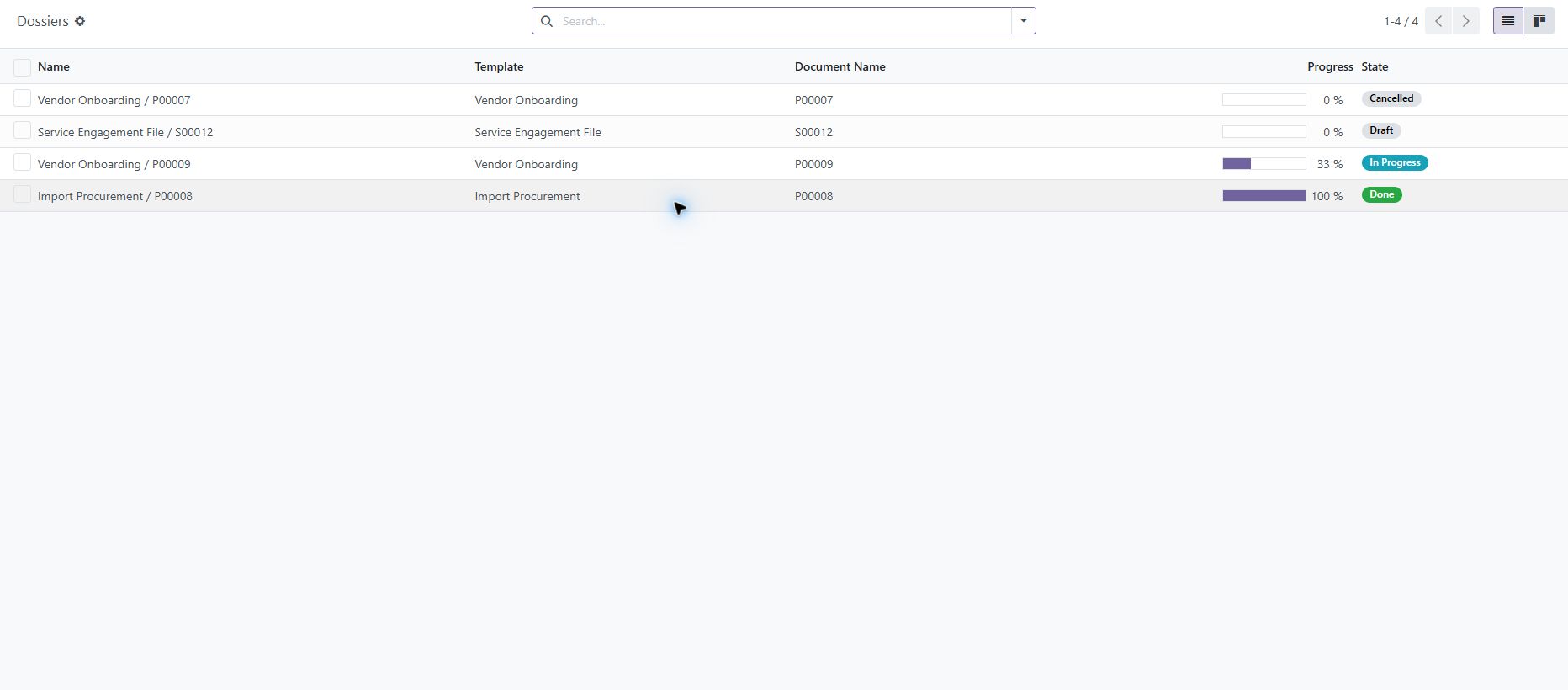Go to next page arrow
The height and width of the screenshot is (690, 1568).
click(x=1466, y=21)
